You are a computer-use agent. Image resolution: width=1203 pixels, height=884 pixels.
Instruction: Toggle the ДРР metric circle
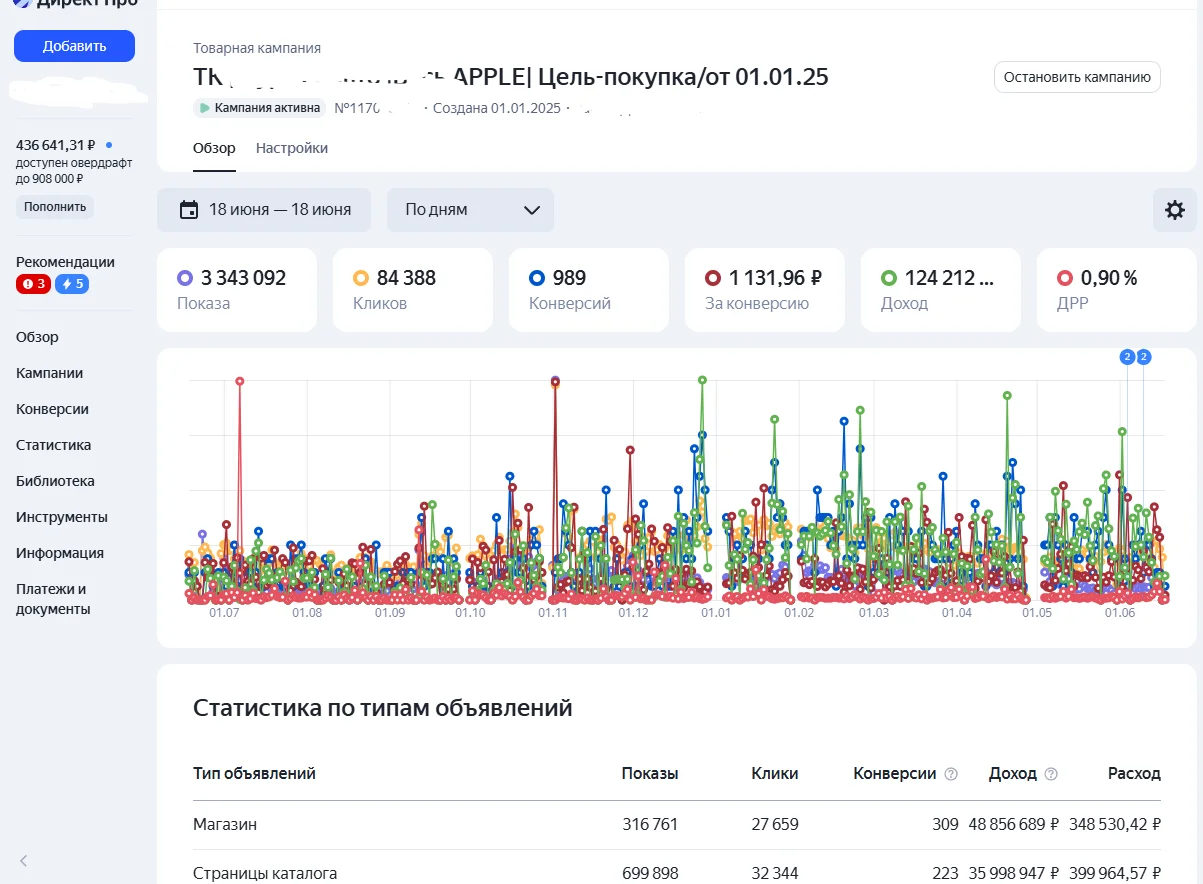[x=1064, y=278]
